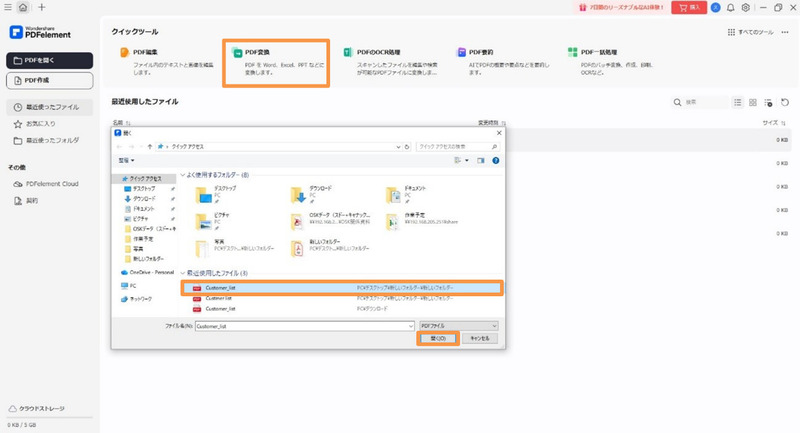This screenshot has width=800, height=433.
Task: Open the hamburger menu in PDFelement title bar
Action: pos(8,7)
